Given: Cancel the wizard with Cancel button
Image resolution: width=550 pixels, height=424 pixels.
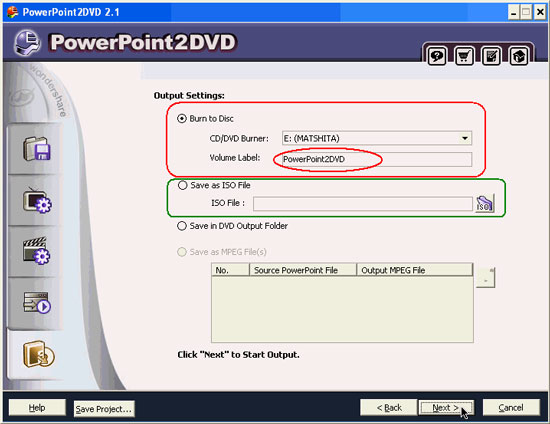Looking at the screenshot, I should point(511,408).
